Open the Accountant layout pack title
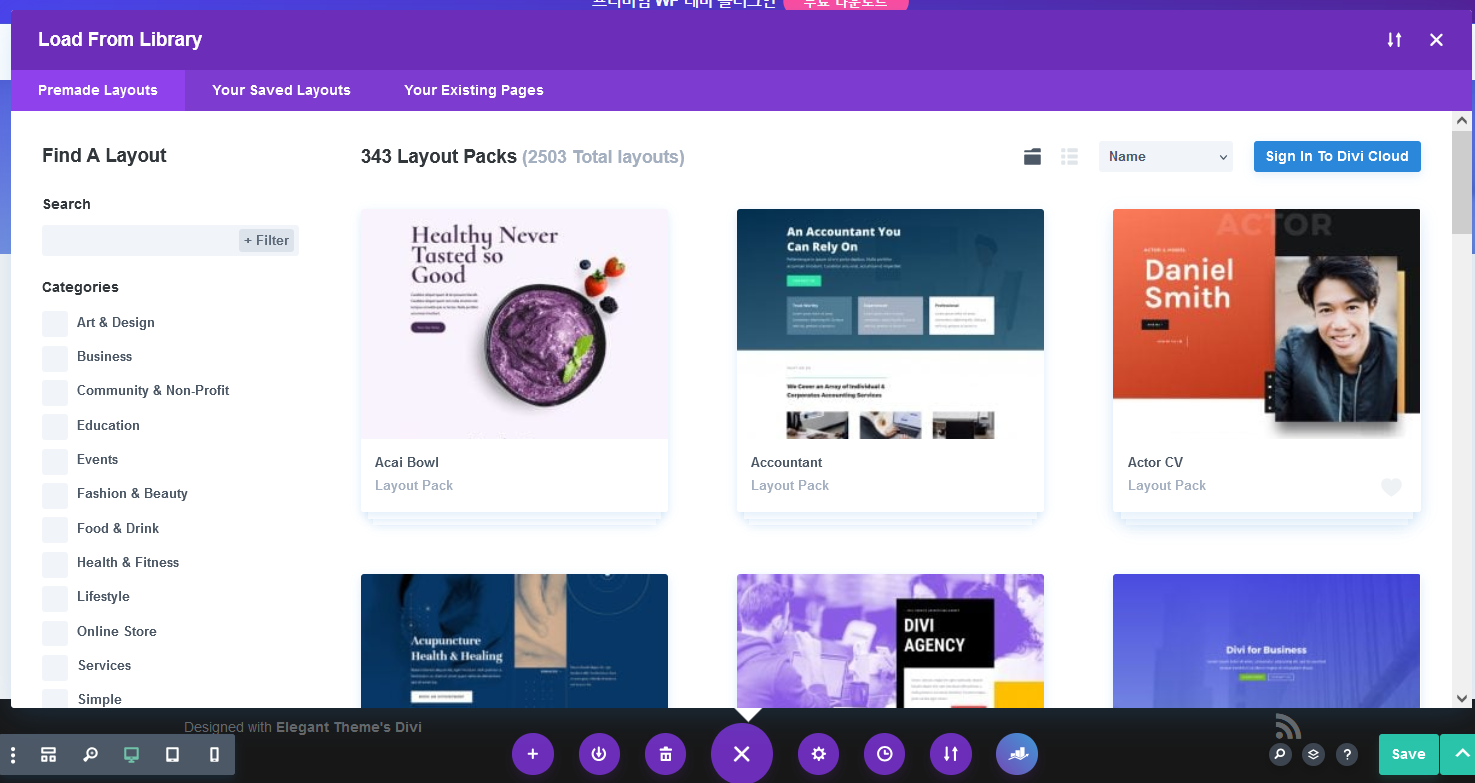Image resolution: width=1475 pixels, height=783 pixels. (787, 462)
